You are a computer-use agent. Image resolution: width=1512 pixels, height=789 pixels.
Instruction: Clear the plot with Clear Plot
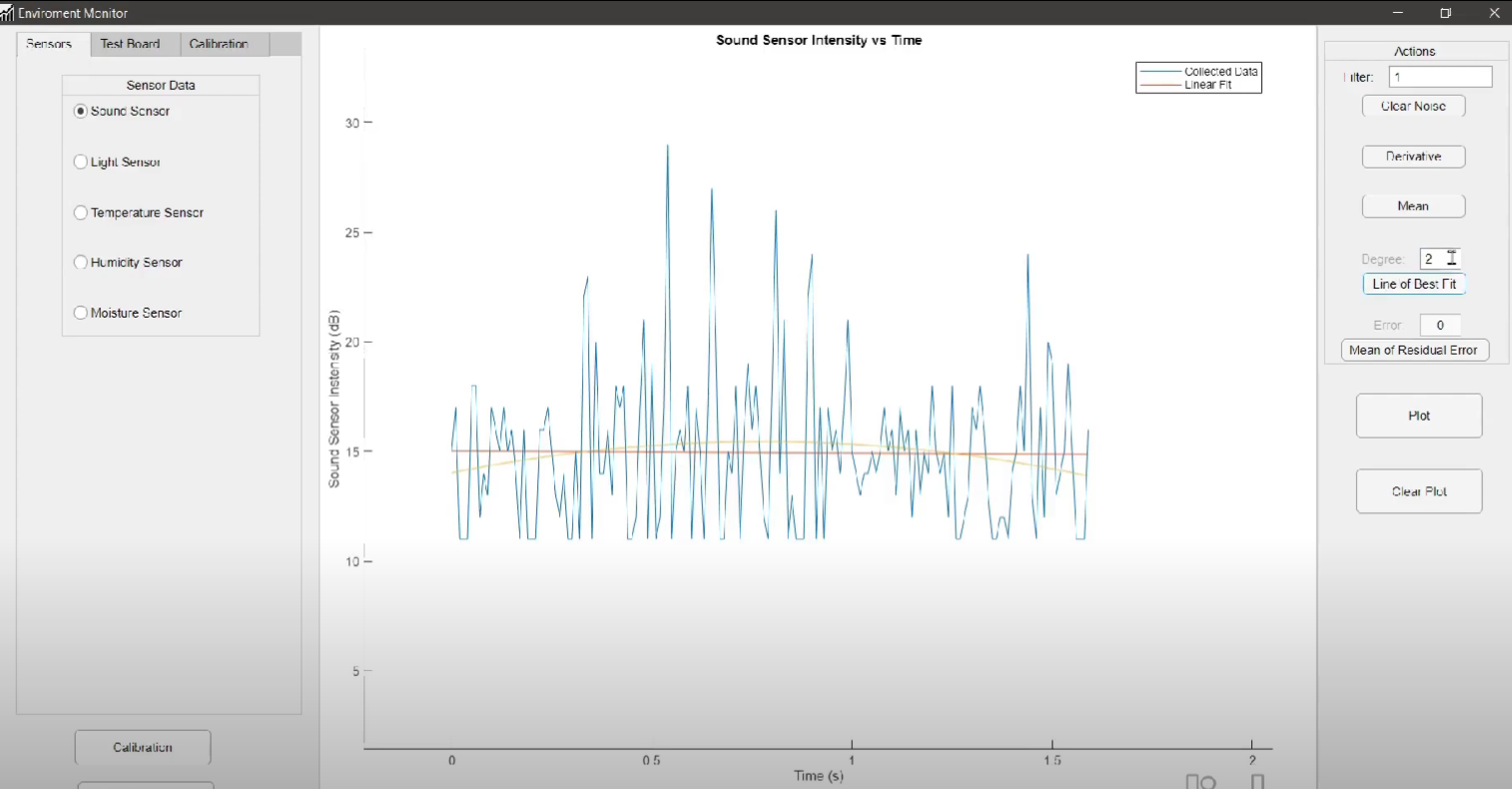click(x=1419, y=491)
